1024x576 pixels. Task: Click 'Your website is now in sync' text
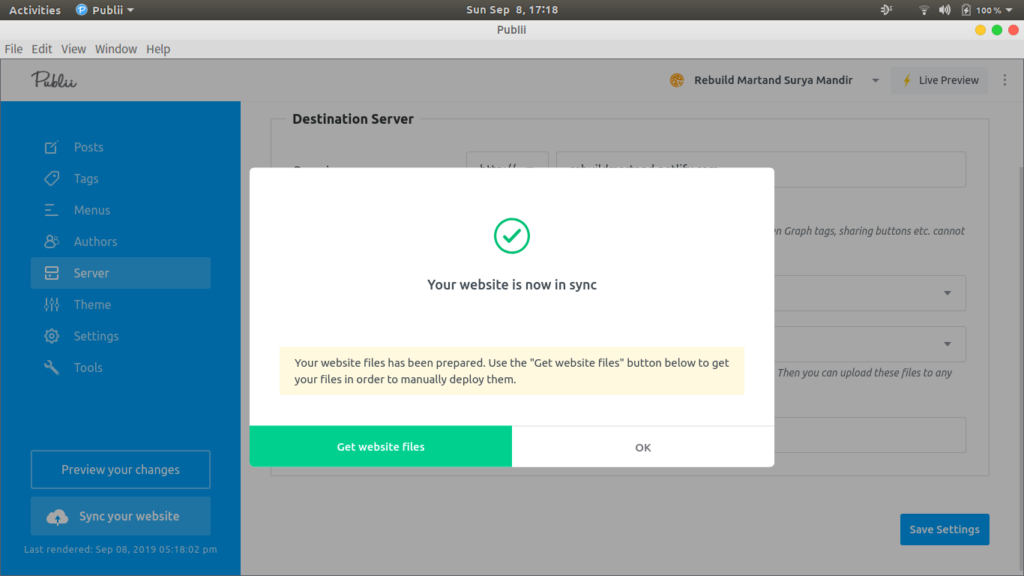coord(512,285)
